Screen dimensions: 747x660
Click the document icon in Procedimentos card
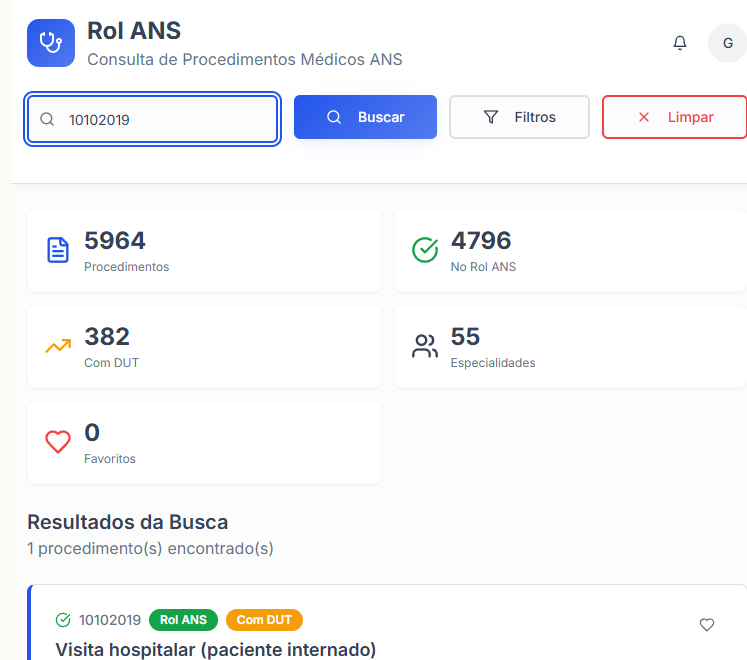point(59,250)
